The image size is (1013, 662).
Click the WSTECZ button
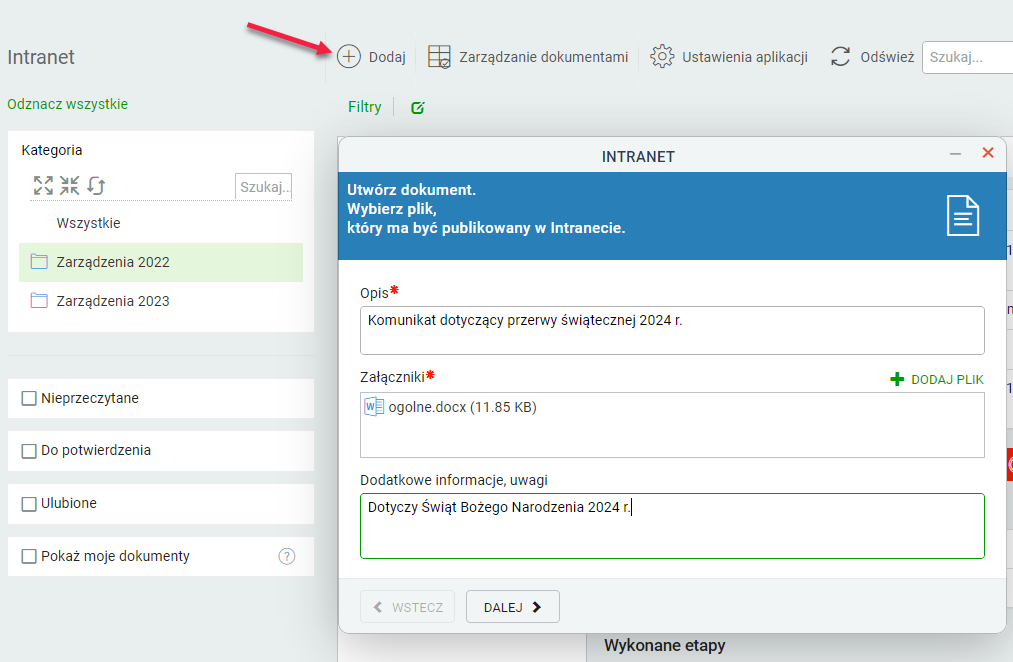point(408,606)
